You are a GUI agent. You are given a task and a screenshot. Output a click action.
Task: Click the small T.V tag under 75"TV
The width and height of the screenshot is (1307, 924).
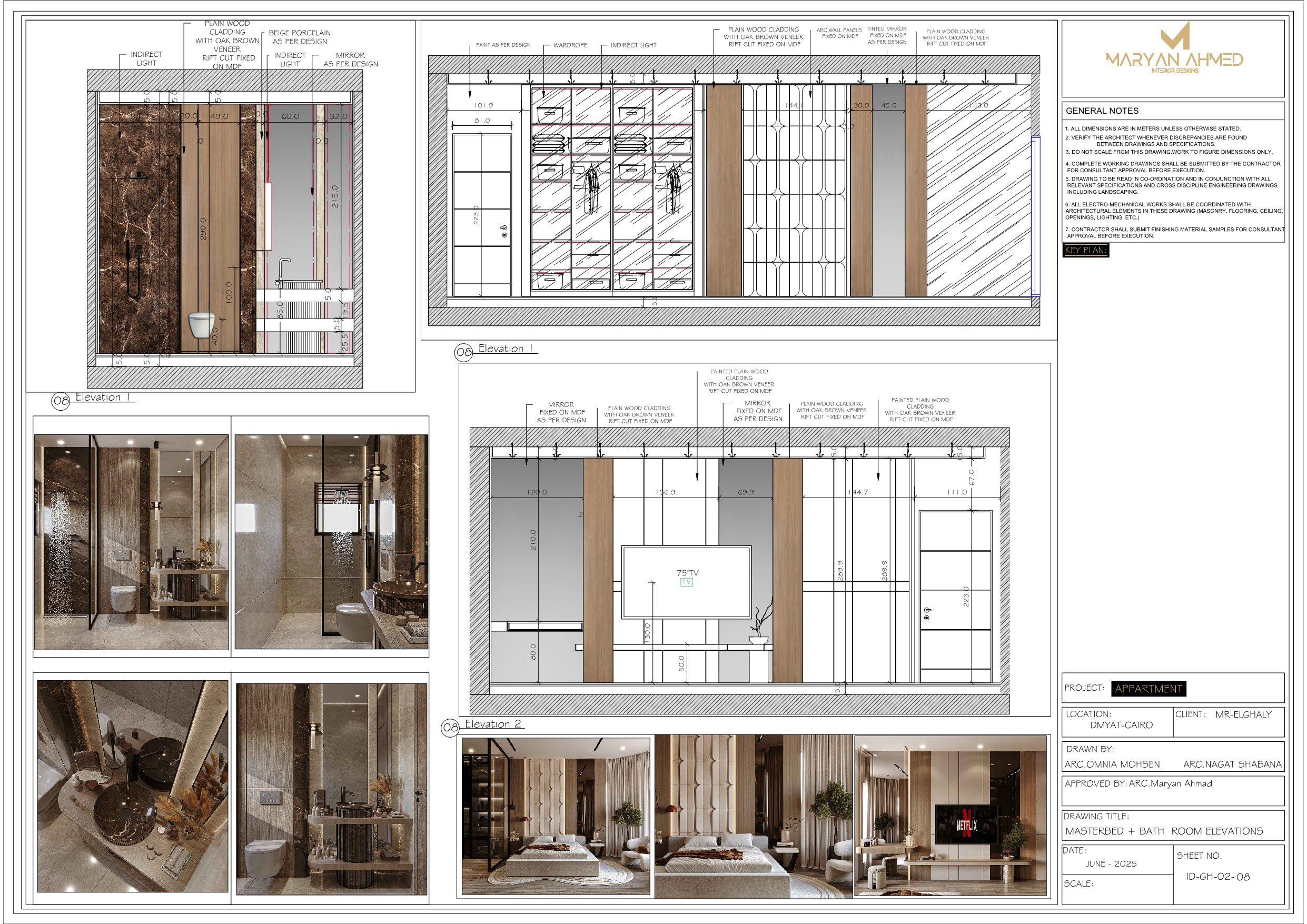687,582
